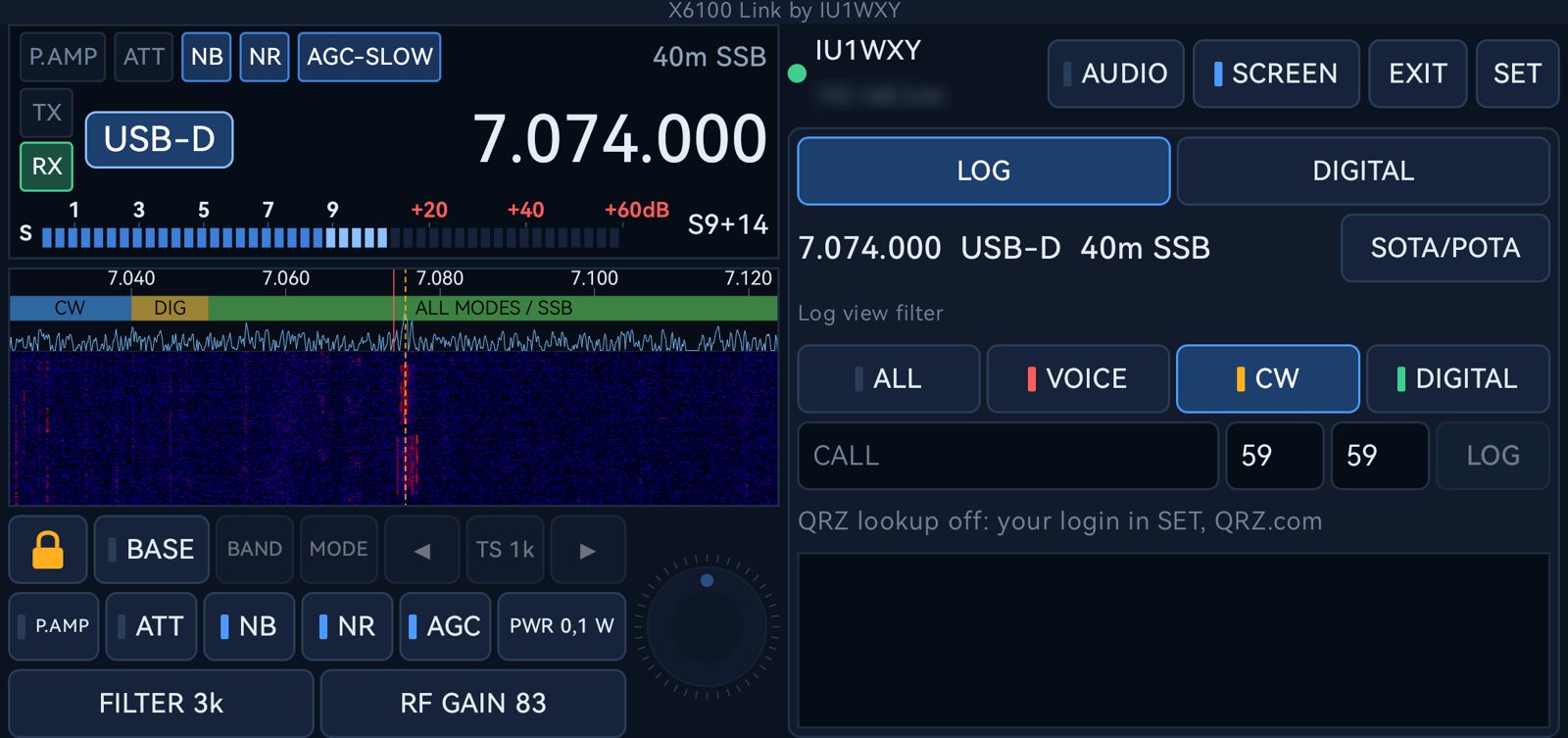The width and height of the screenshot is (1568, 738).
Task: Open the TS 1k tuning step selector
Action: coord(506,550)
